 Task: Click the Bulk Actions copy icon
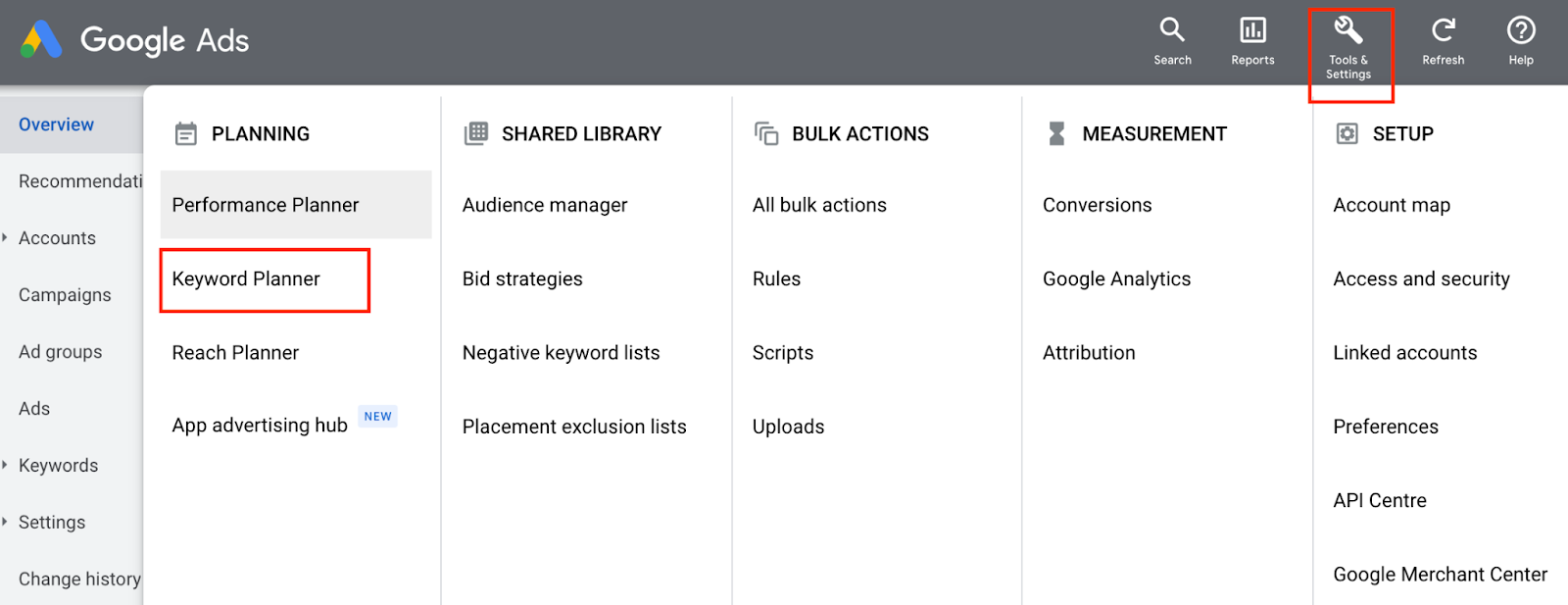pos(766,133)
